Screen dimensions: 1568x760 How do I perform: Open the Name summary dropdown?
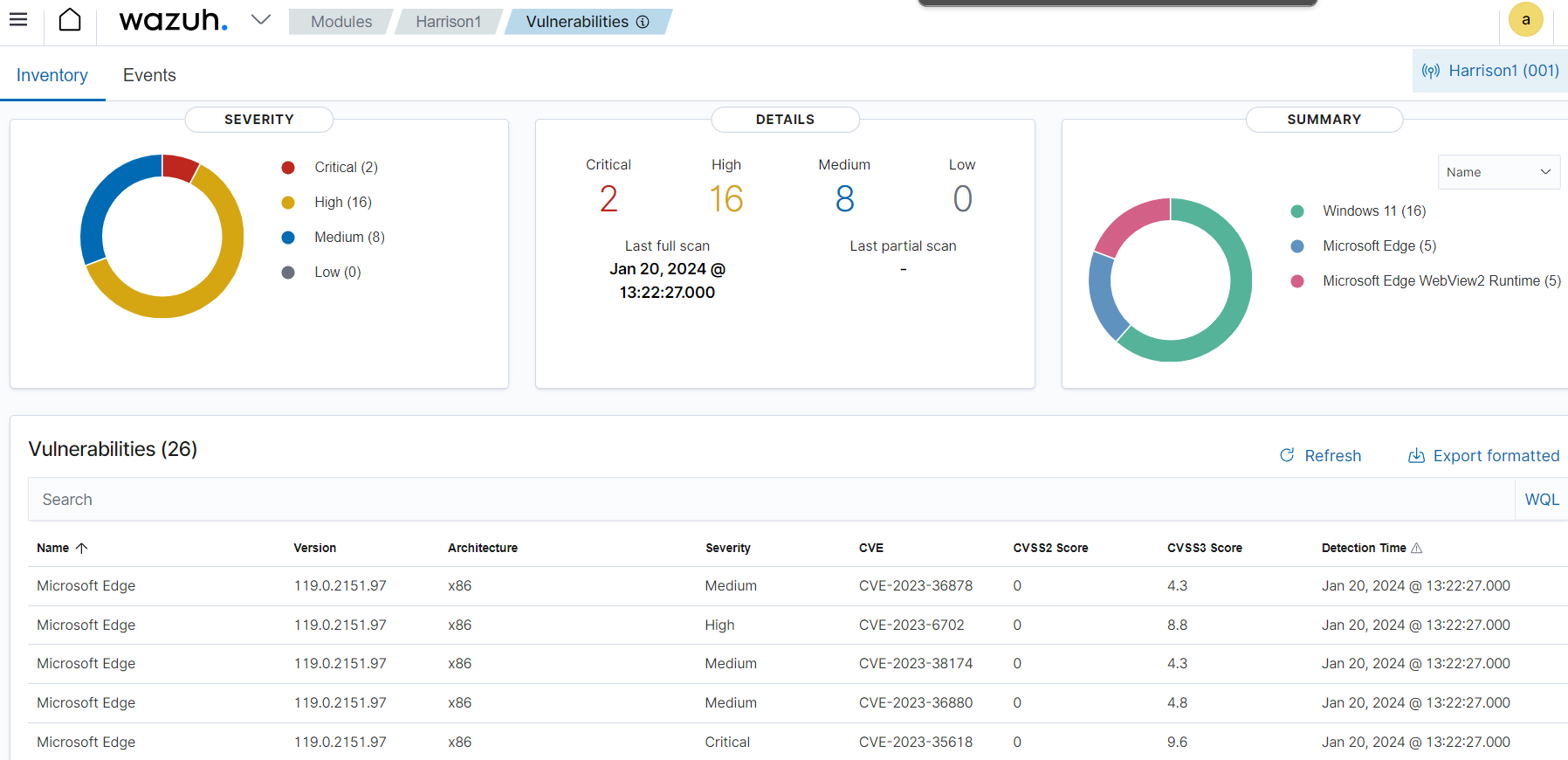1497,172
